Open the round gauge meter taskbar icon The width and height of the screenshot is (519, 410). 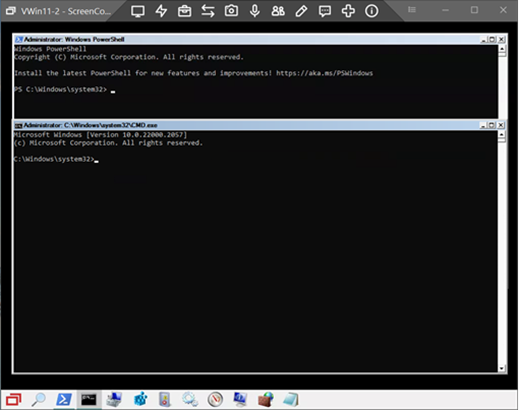click(215, 399)
